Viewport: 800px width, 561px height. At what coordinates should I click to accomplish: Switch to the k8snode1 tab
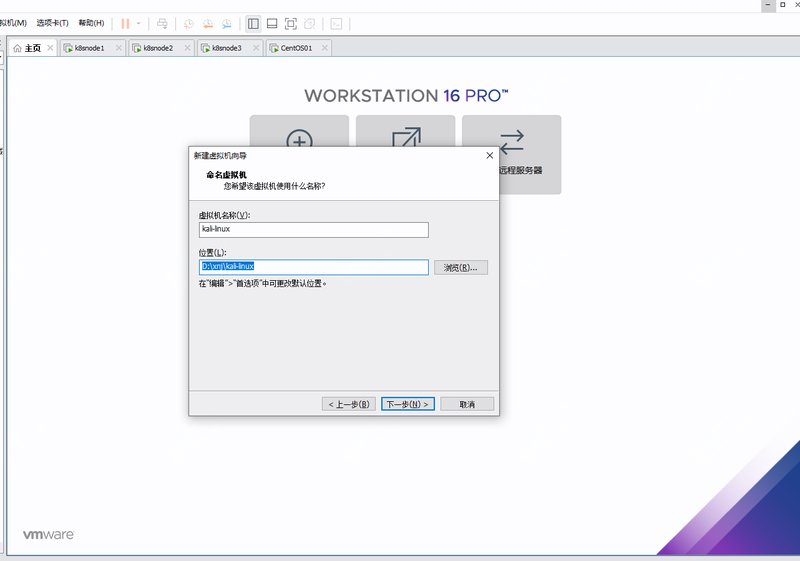(89, 48)
